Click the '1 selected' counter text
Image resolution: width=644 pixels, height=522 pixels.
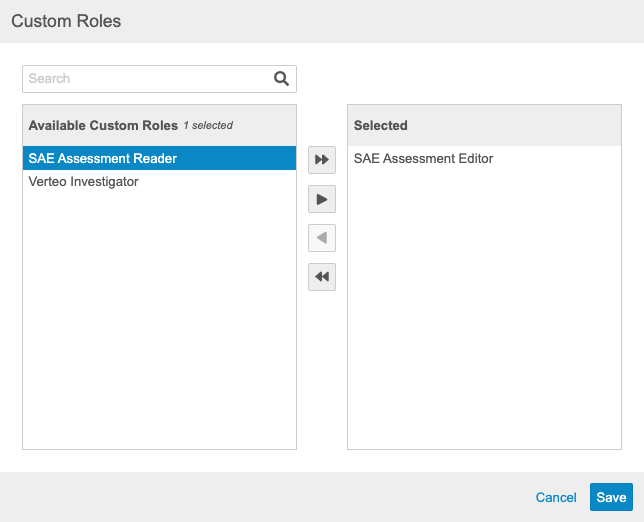[208, 126]
